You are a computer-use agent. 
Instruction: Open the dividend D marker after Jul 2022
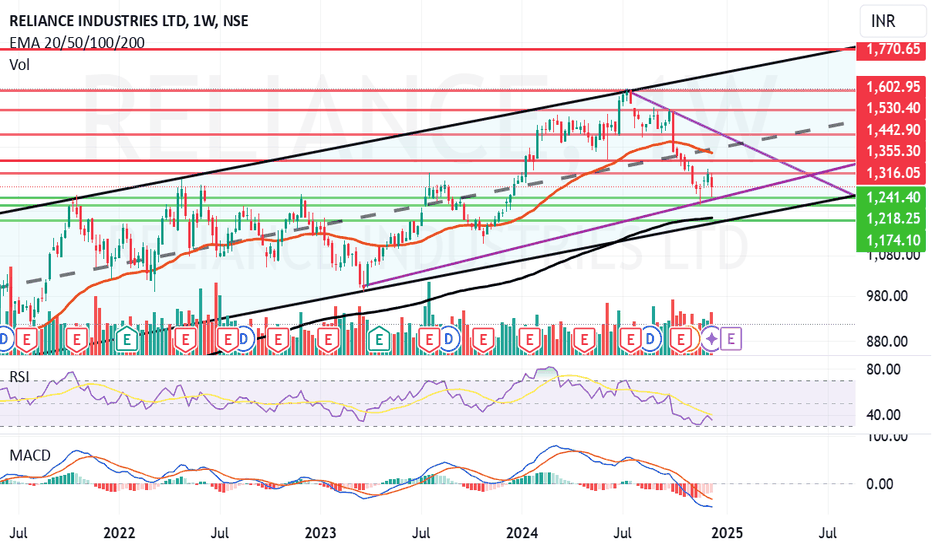(x=244, y=340)
